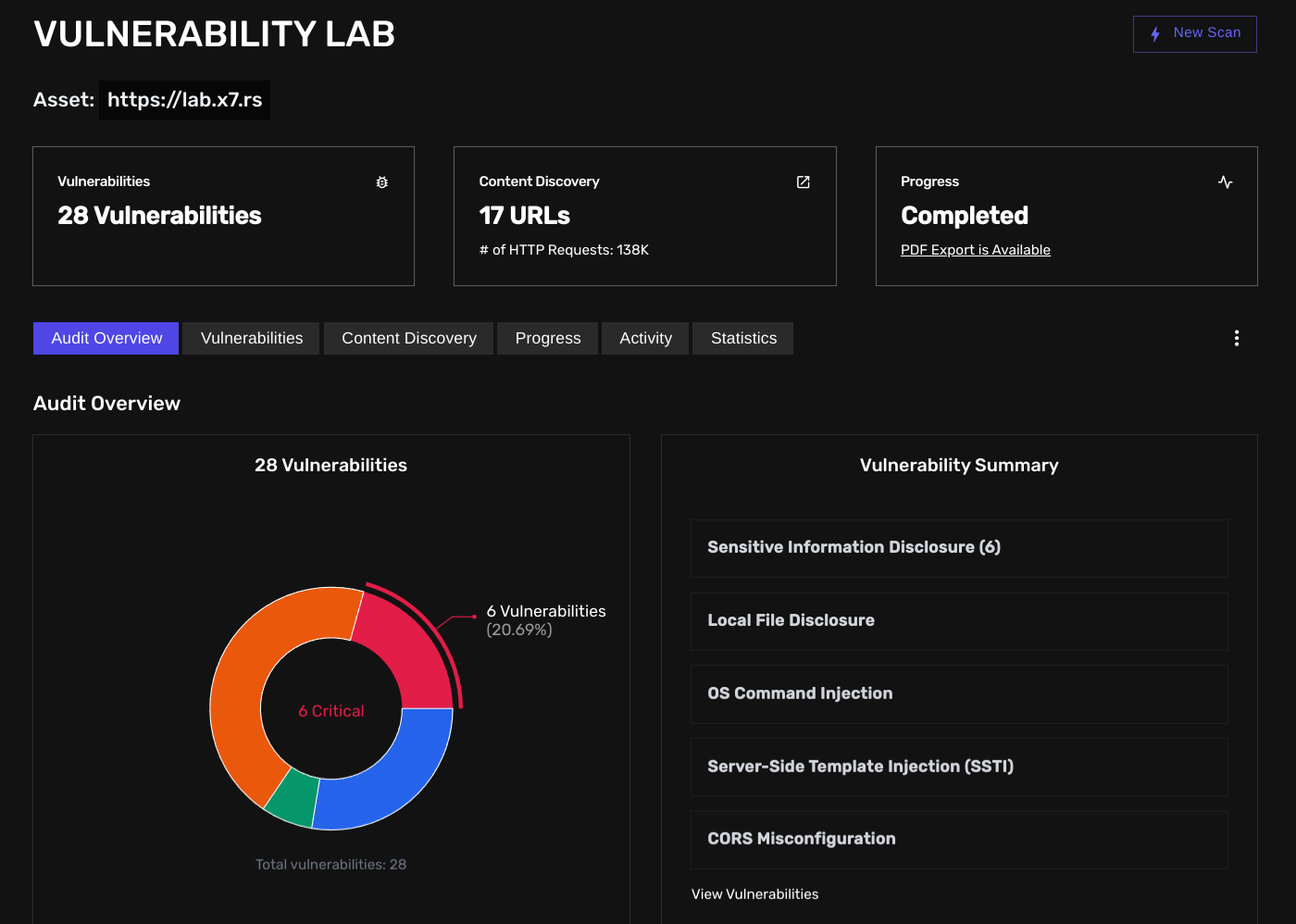Image resolution: width=1296 pixels, height=924 pixels.
Task: Click the PDF Export is Available link
Action: [976, 250]
